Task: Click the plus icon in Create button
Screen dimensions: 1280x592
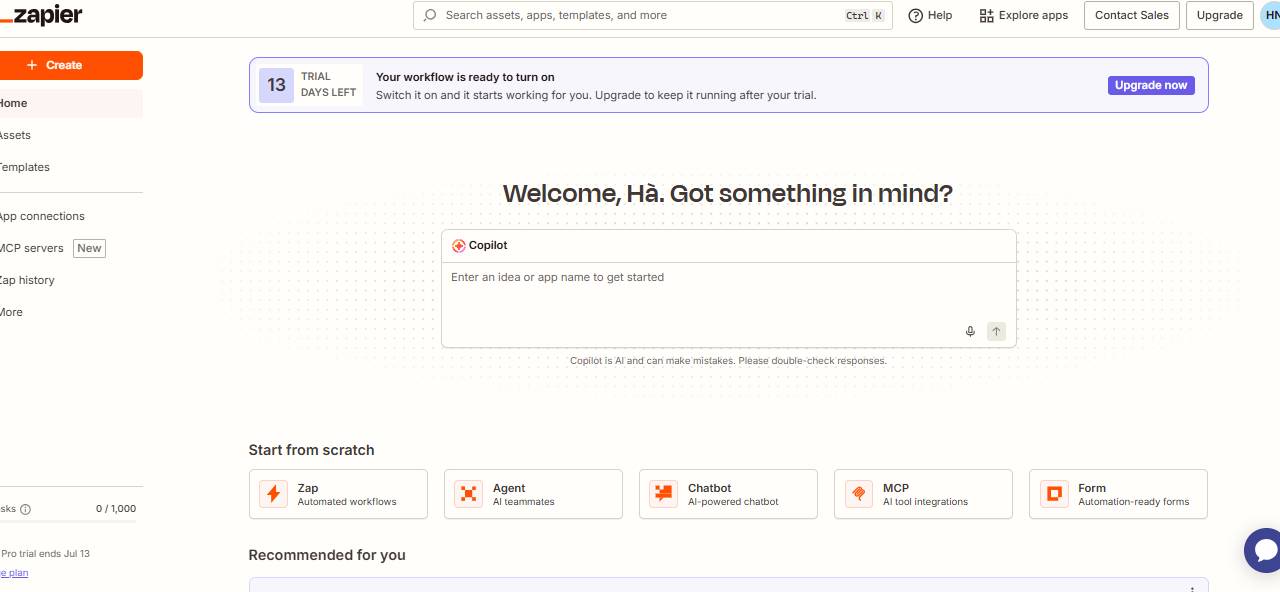Action: click(x=33, y=65)
